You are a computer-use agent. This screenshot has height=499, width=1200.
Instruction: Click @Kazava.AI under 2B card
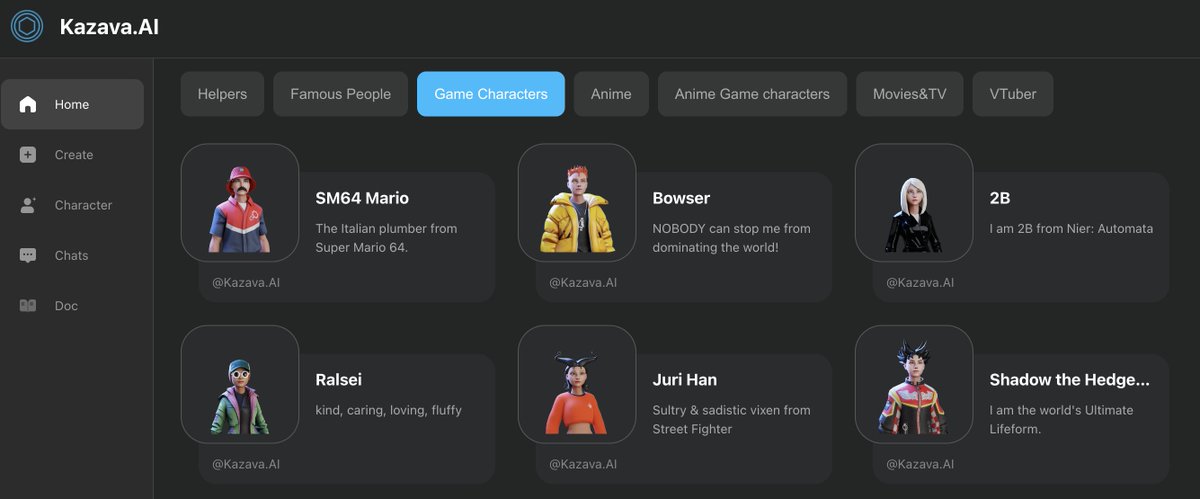click(920, 283)
